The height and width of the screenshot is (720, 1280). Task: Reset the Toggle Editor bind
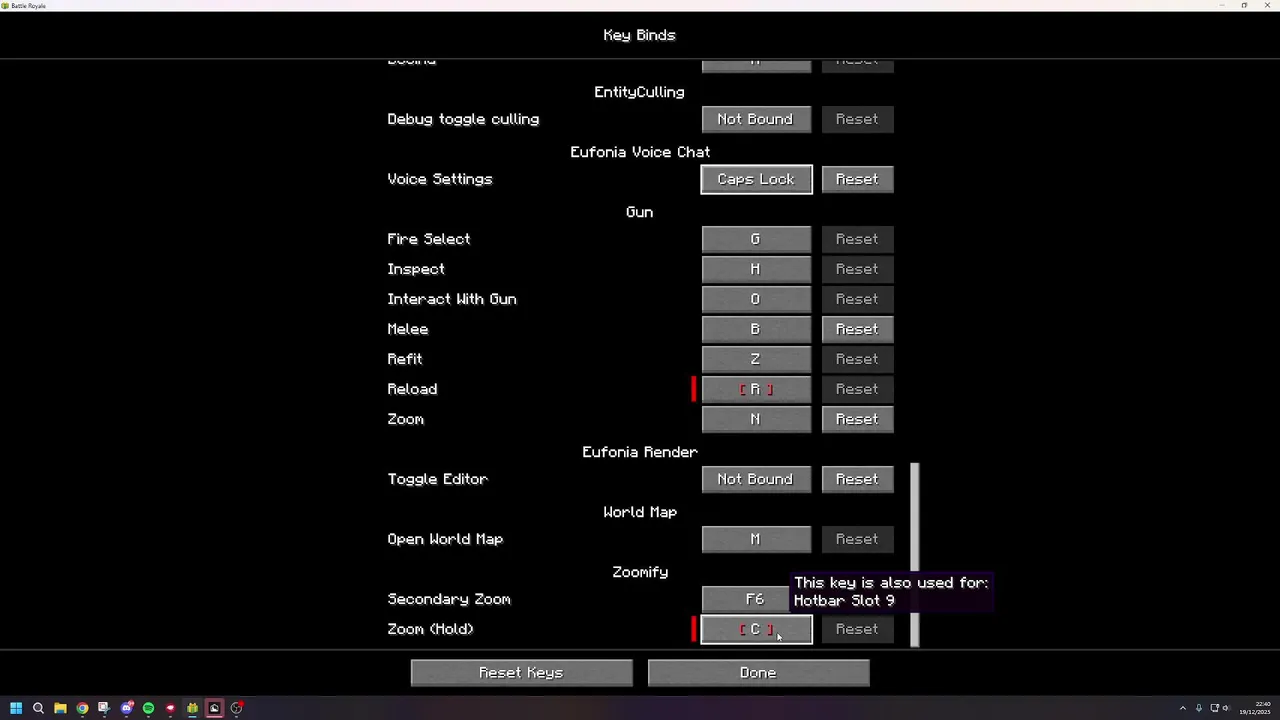(x=857, y=479)
